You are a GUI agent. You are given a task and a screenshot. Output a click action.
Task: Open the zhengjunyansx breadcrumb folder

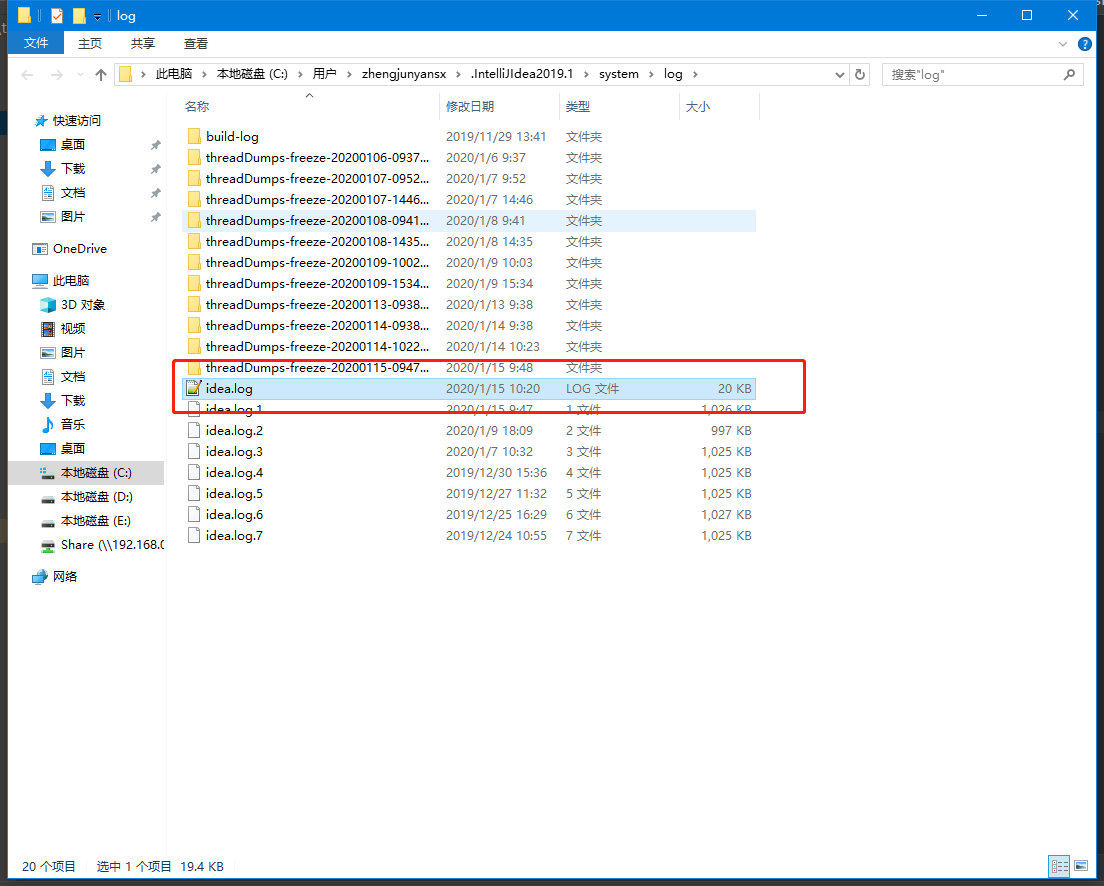pyautogui.click(x=404, y=73)
